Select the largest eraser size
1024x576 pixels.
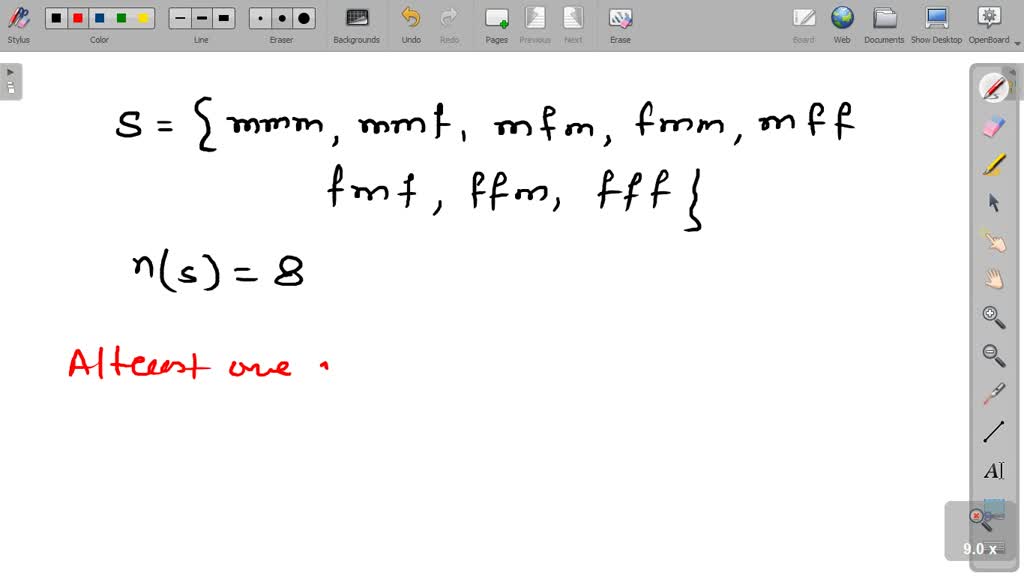(x=304, y=18)
